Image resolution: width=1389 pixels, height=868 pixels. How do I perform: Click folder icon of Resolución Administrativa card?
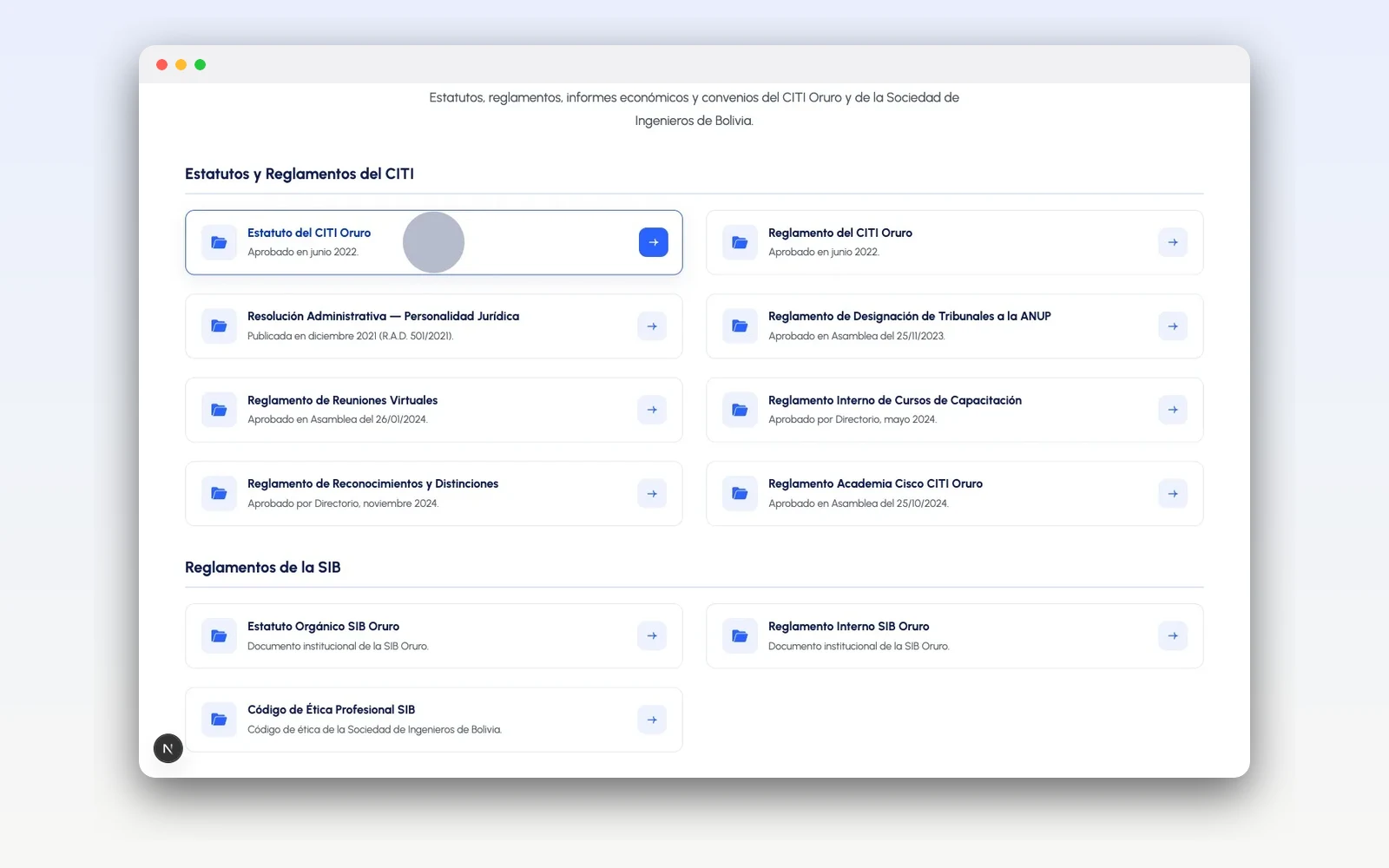tap(219, 326)
